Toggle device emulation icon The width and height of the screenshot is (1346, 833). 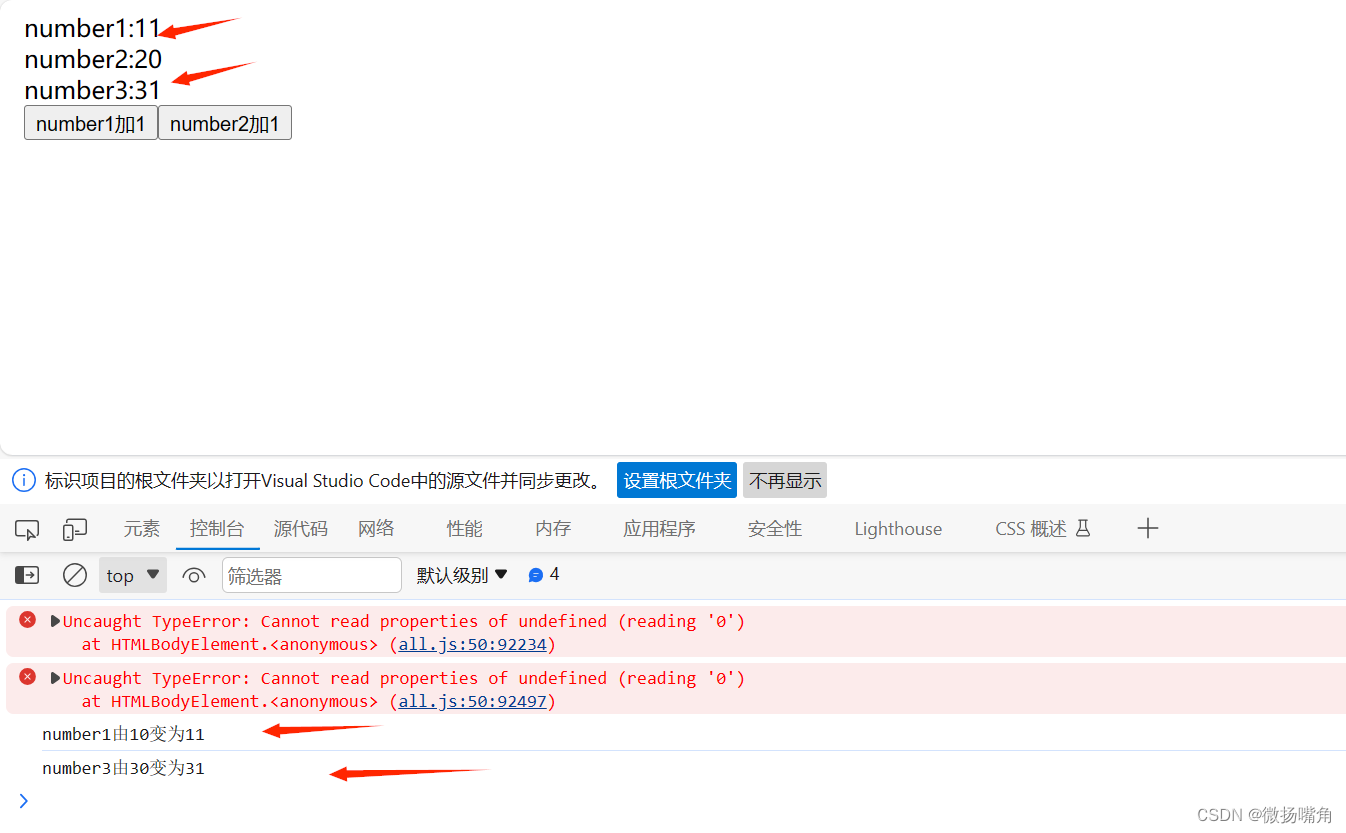coord(75,529)
